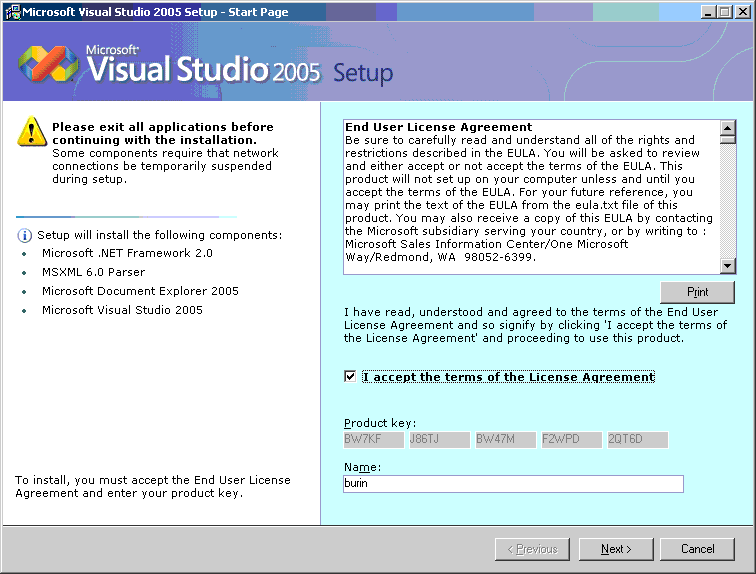This screenshot has width=756, height=574.
Task: Uncheck I accept the terms checkbox
Action: [350, 376]
